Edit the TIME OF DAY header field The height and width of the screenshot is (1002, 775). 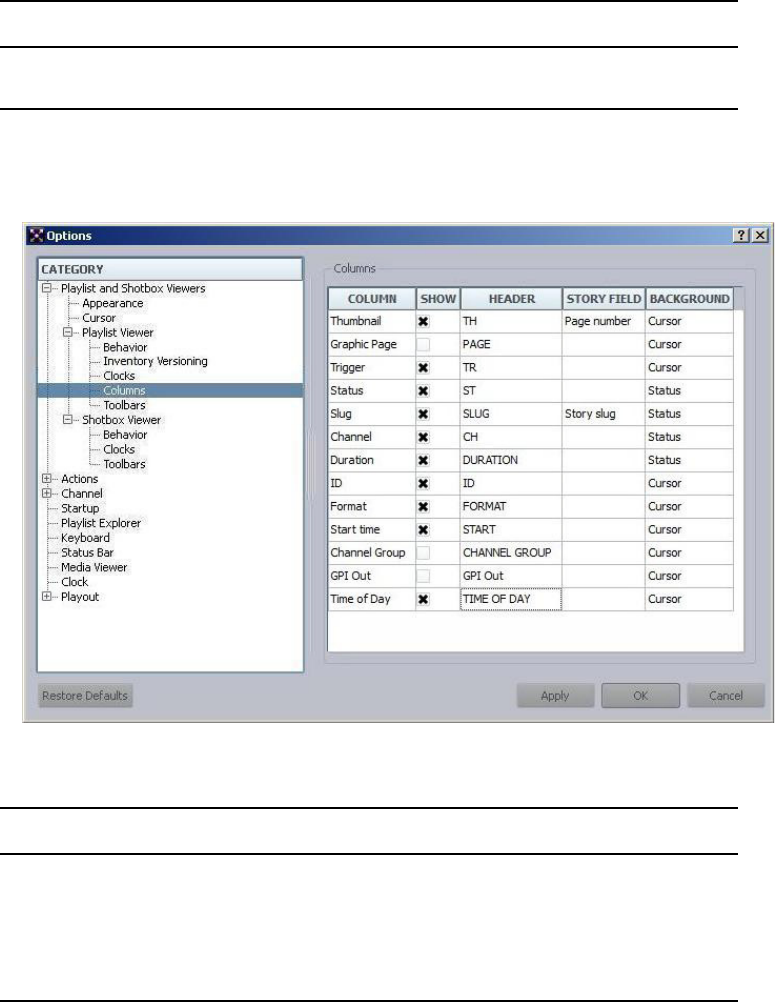(510, 599)
